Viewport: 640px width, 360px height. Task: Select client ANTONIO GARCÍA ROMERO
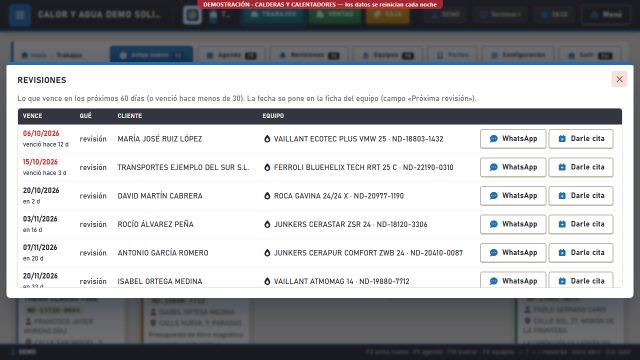coord(163,253)
